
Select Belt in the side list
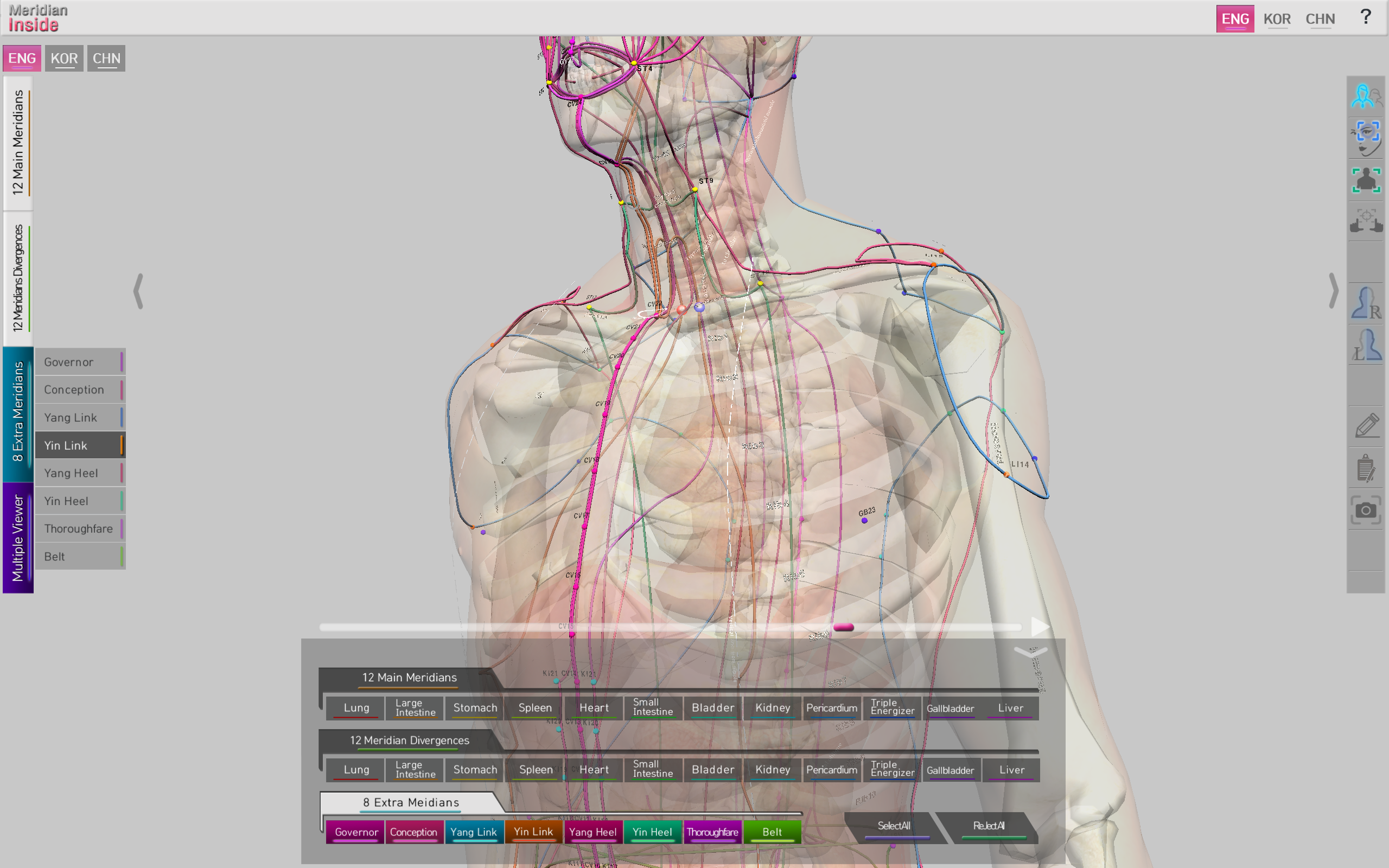[80, 556]
